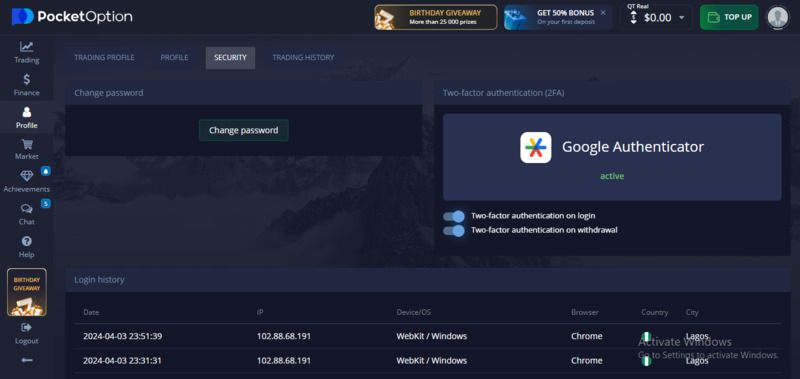Click the Logout icon

[27, 327]
